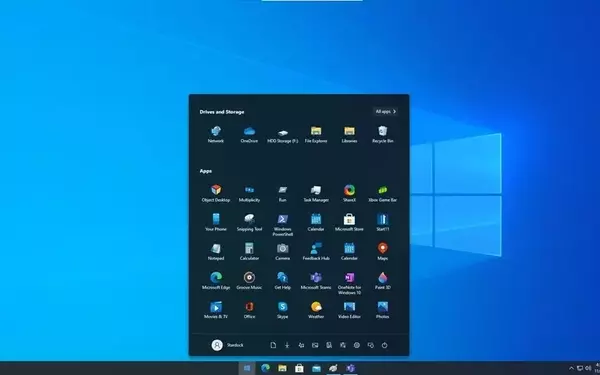Click the network icon in system tray
600x375 pixels.
(x=580, y=368)
